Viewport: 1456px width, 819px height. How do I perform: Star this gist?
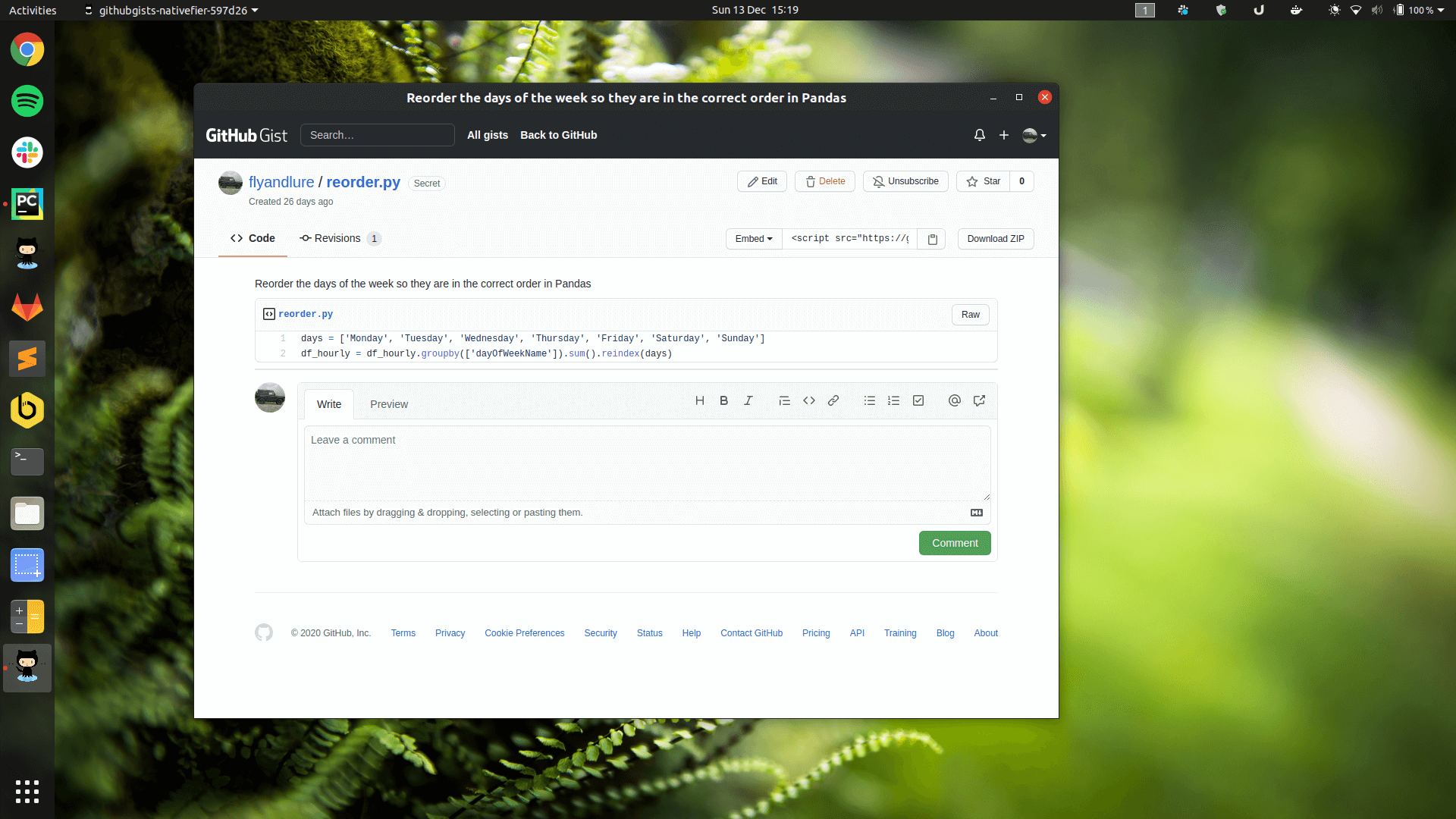point(984,181)
